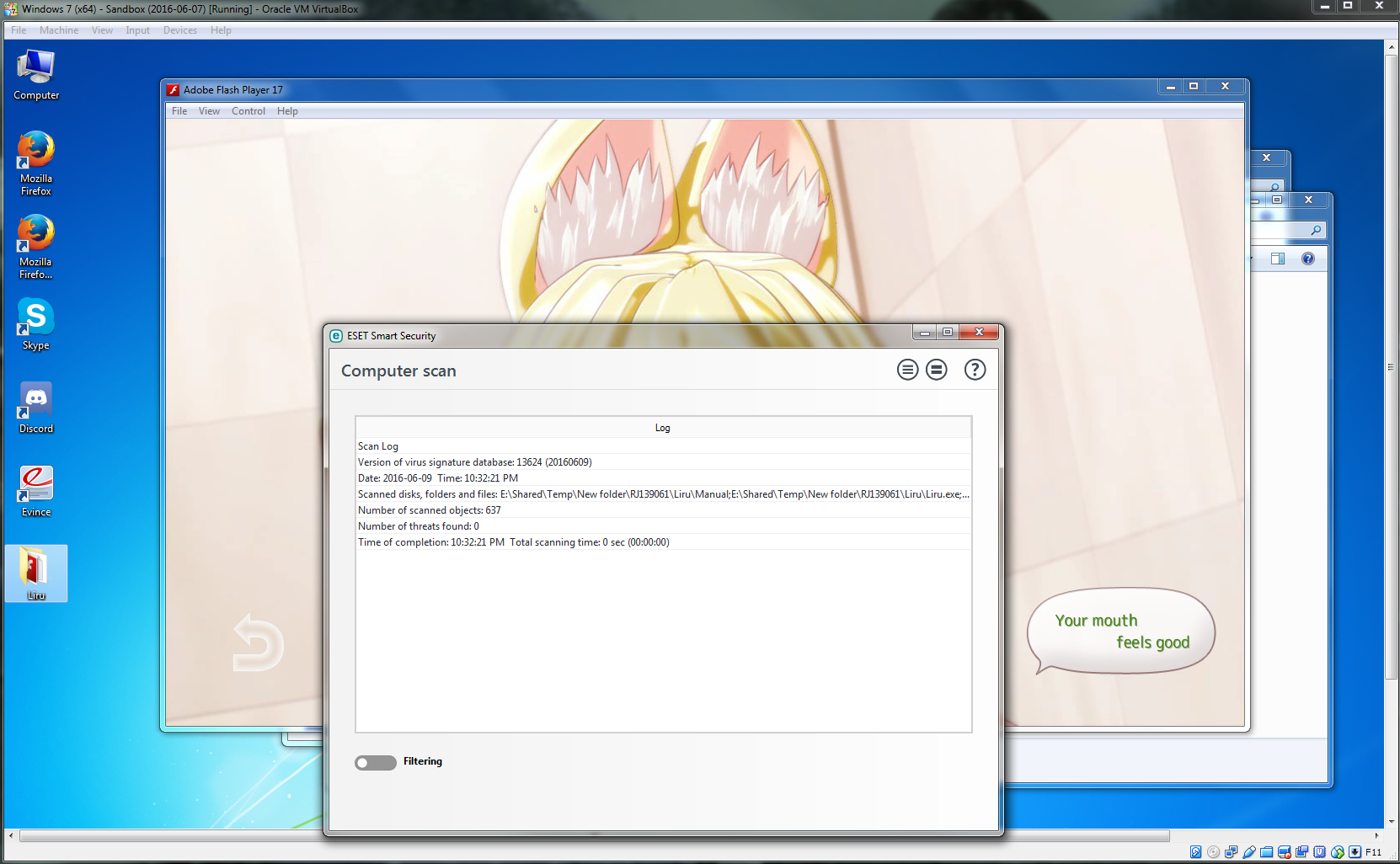Viewport: 1400px width, 864px height.
Task: Open the Skype desktop shortcut
Action: click(x=36, y=324)
